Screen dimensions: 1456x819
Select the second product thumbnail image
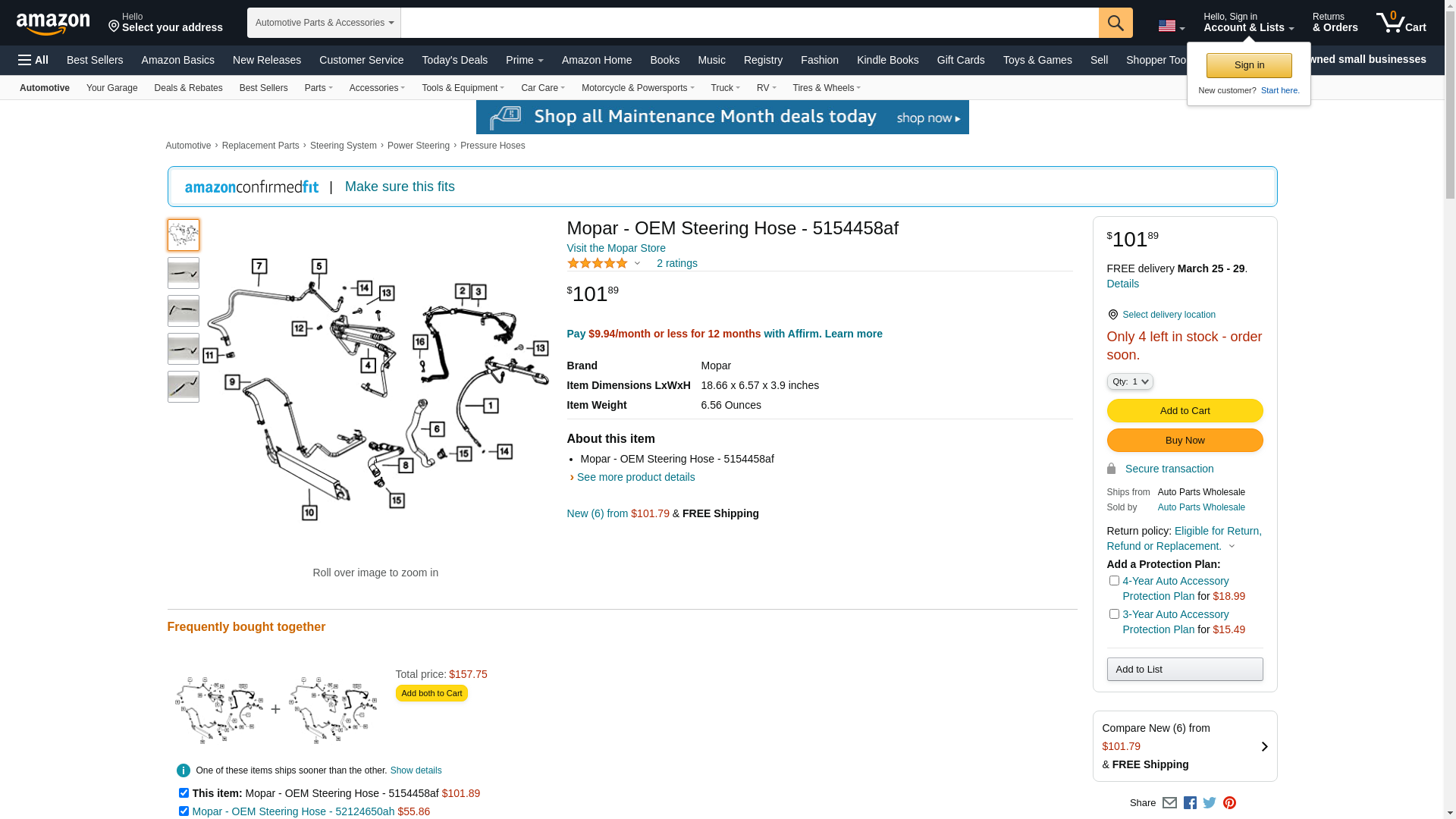point(184,273)
